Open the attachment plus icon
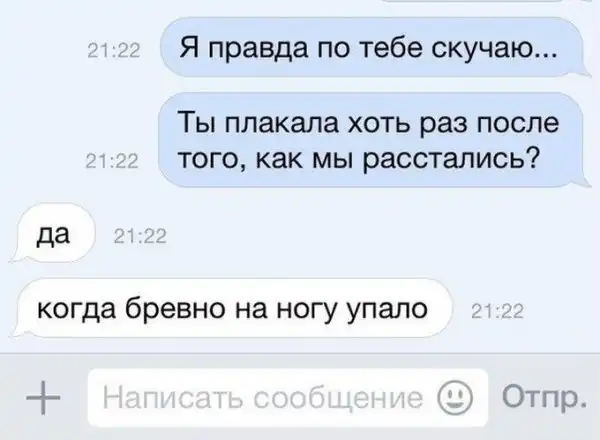The image size is (600, 440). point(43,398)
